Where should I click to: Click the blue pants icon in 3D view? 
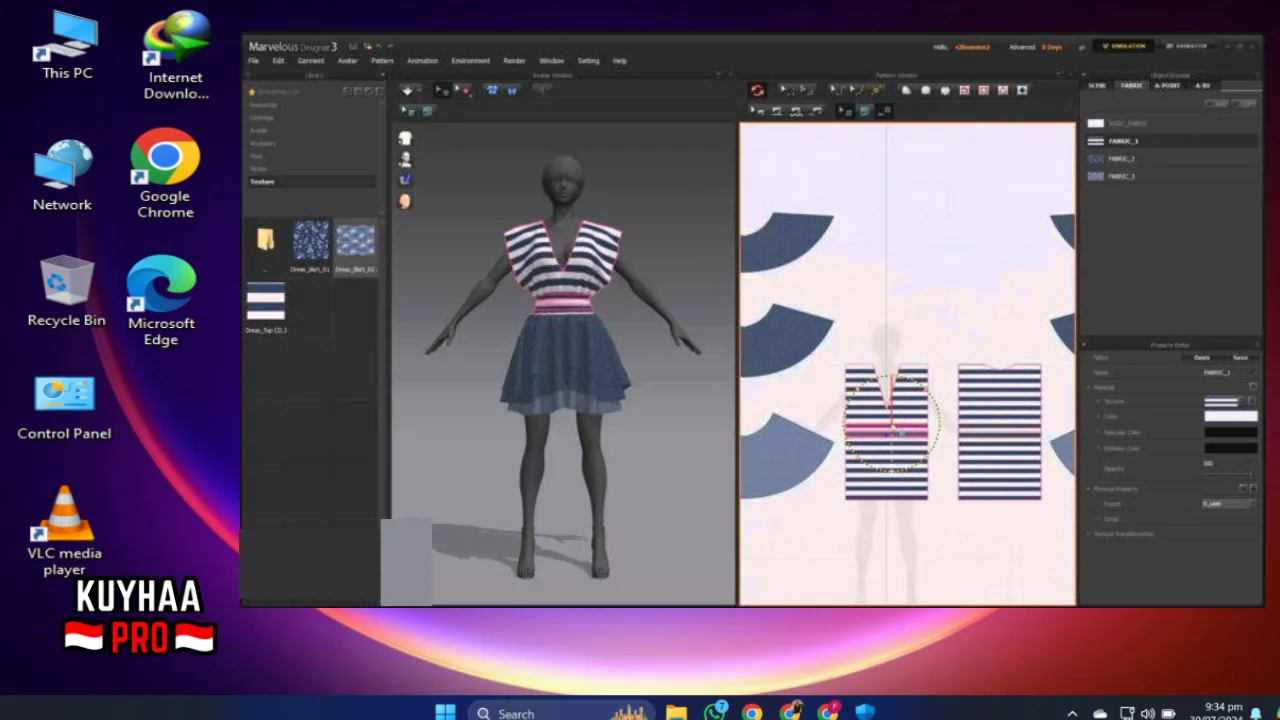point(405,179)
